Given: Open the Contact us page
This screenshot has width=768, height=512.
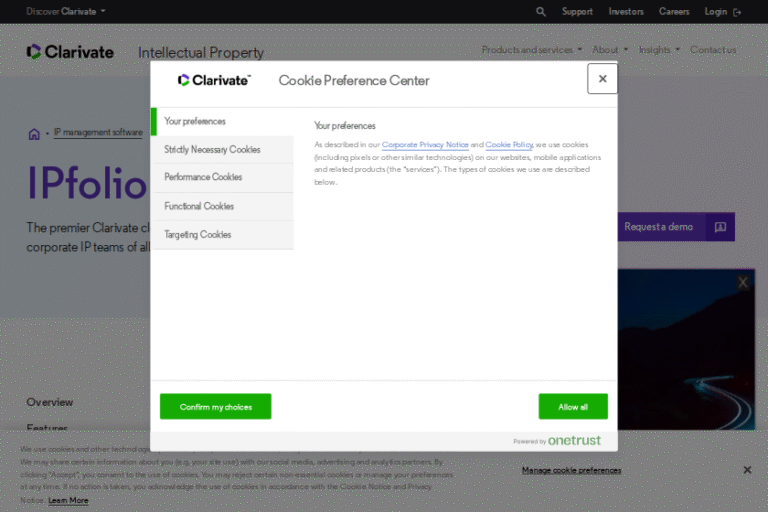Looking at the screenshot, I should pos(713,49).
